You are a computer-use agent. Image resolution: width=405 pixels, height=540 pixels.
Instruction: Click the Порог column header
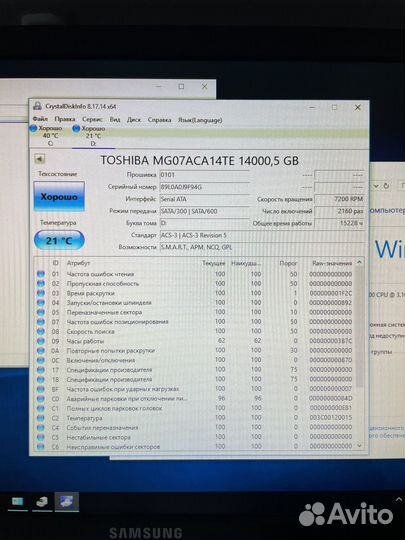(288, 263)
